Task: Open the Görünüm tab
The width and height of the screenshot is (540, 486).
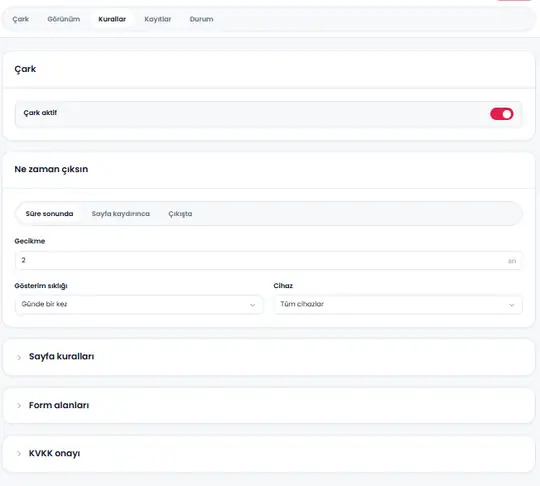Action: pyautogui.click(x=64, y=19)
